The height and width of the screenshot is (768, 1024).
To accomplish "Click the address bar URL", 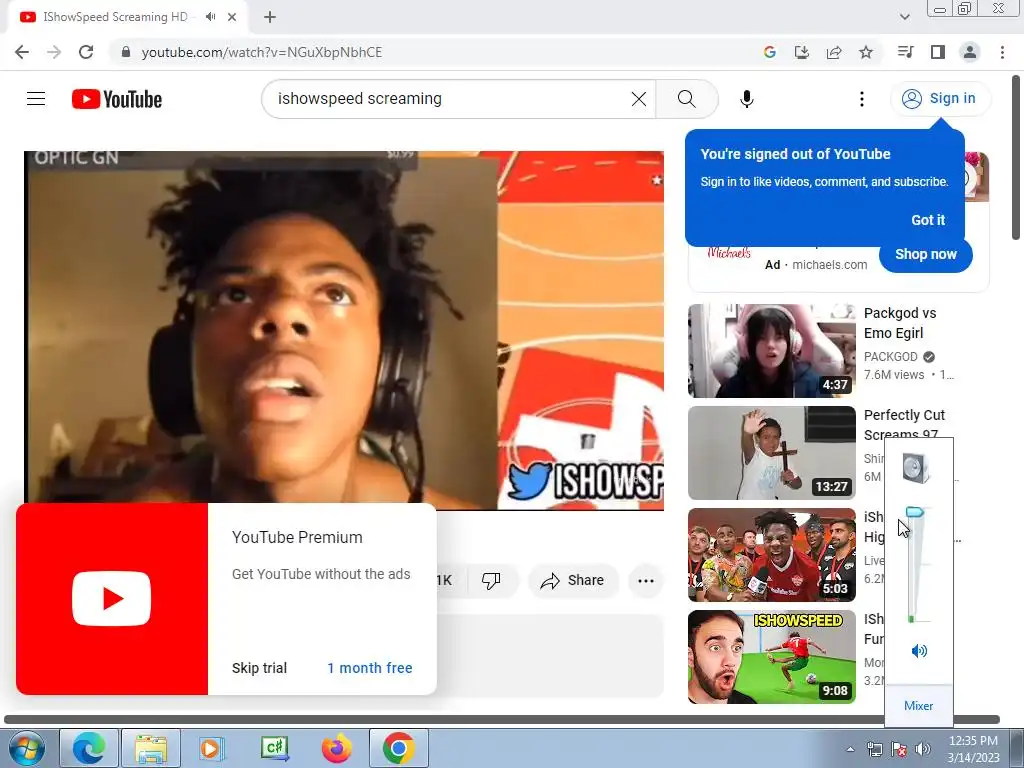I will pos(261,52).
